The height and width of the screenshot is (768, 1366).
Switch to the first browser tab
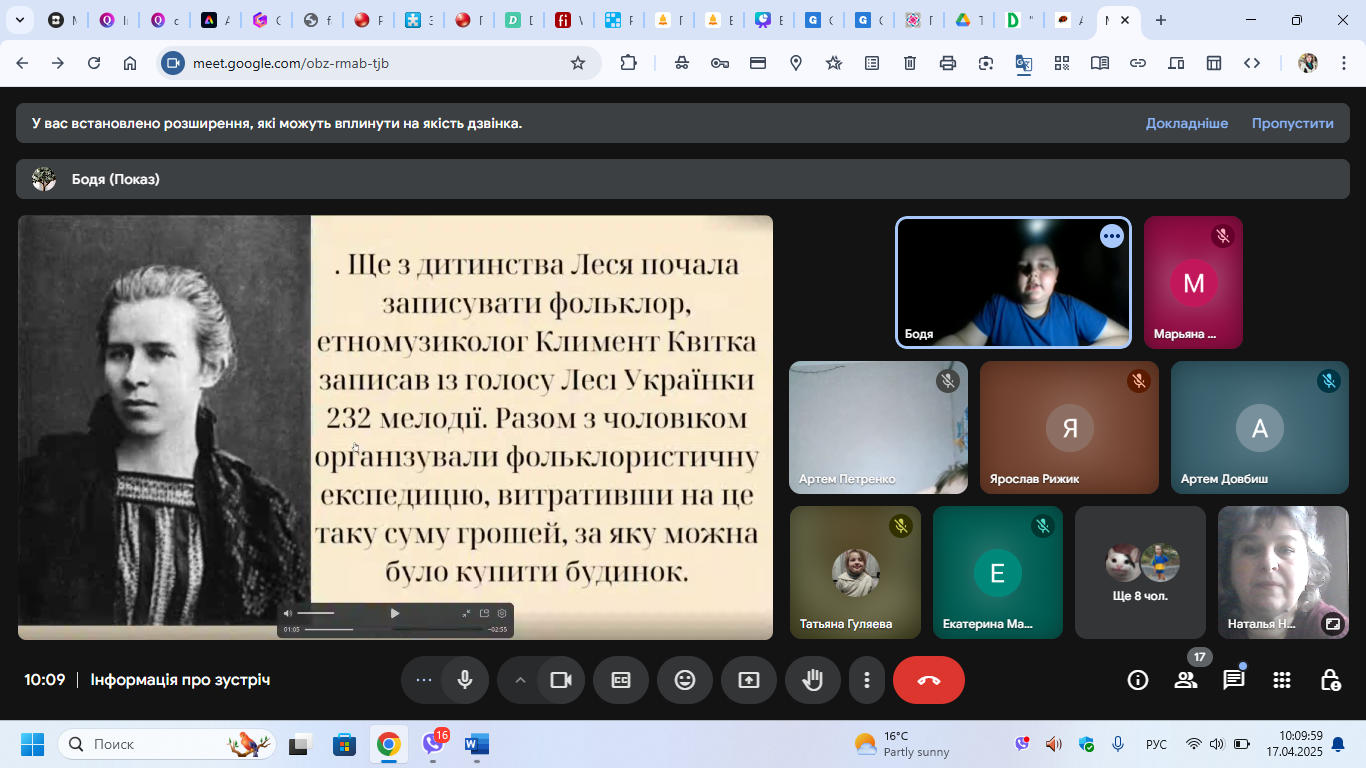pyautogui.click(x=62, y=20)
